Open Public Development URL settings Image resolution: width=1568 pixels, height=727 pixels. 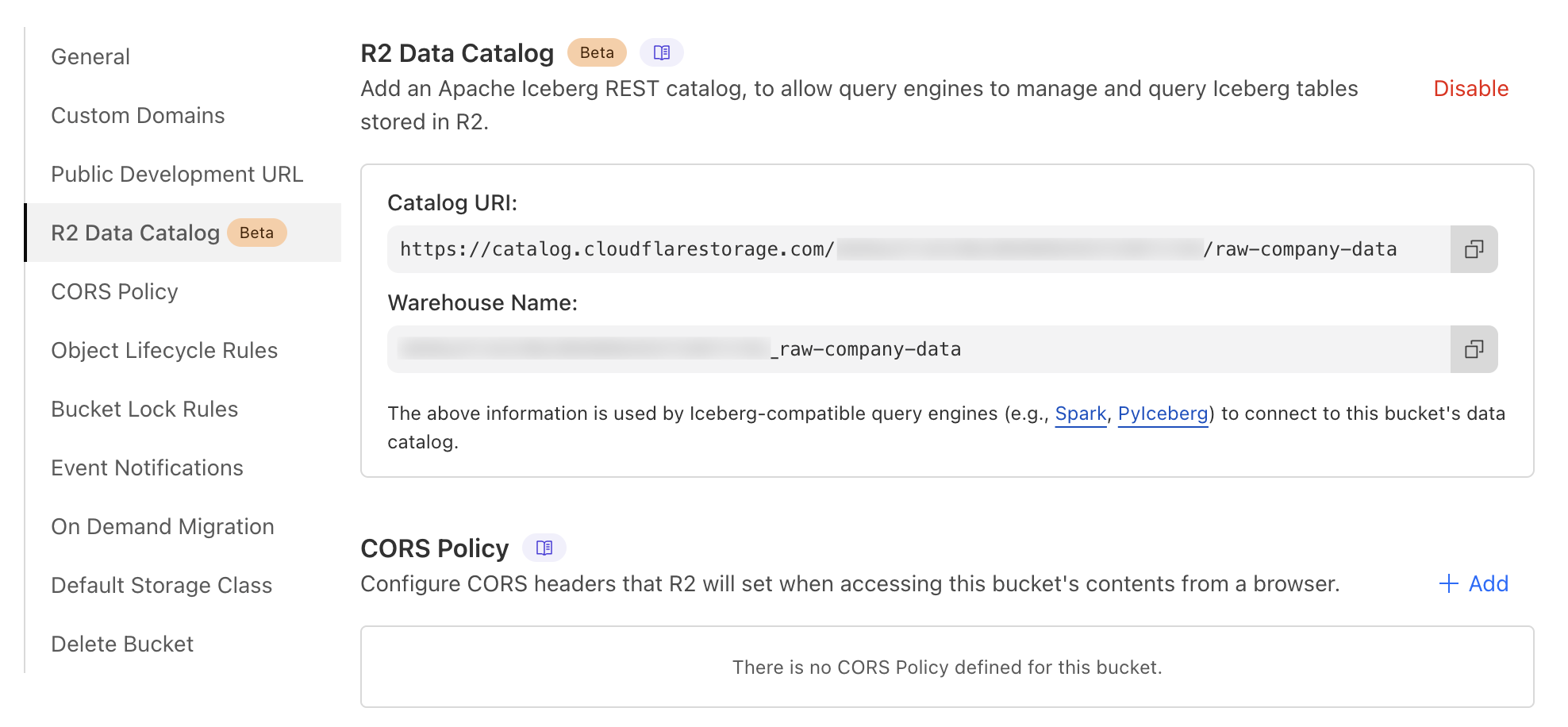pos(176,174)
